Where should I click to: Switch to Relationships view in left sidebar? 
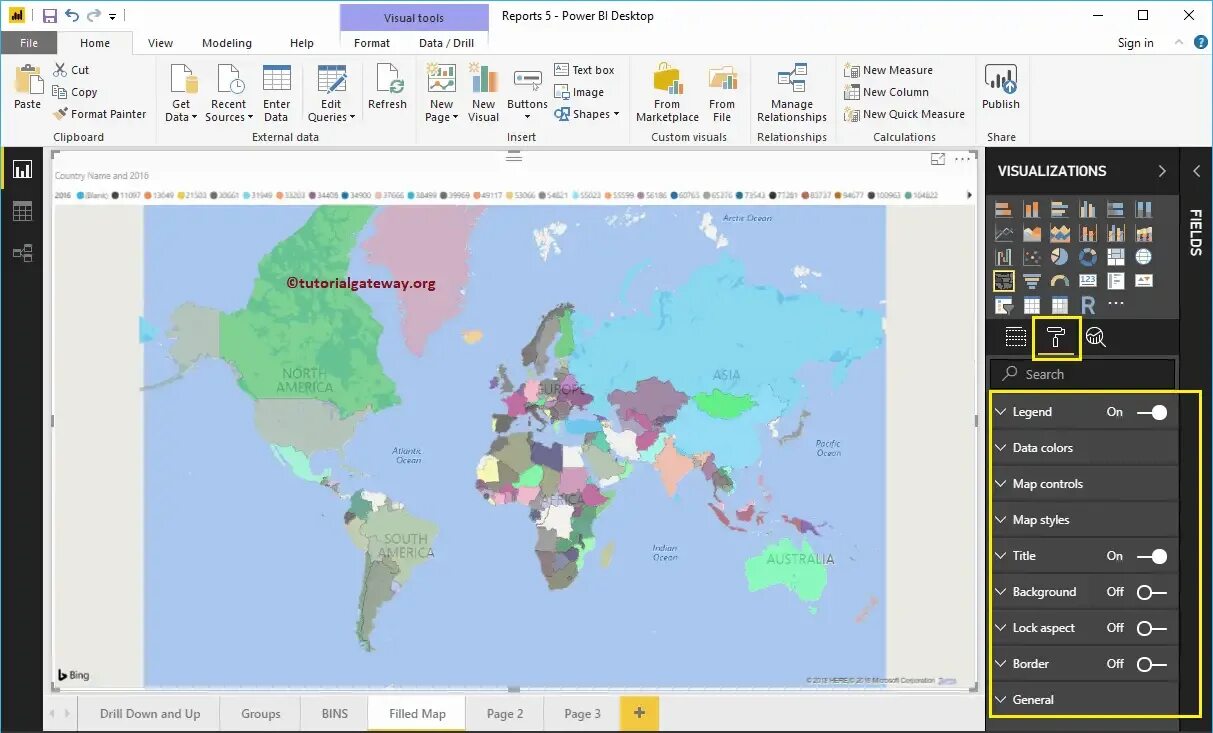tap(22, 253)
